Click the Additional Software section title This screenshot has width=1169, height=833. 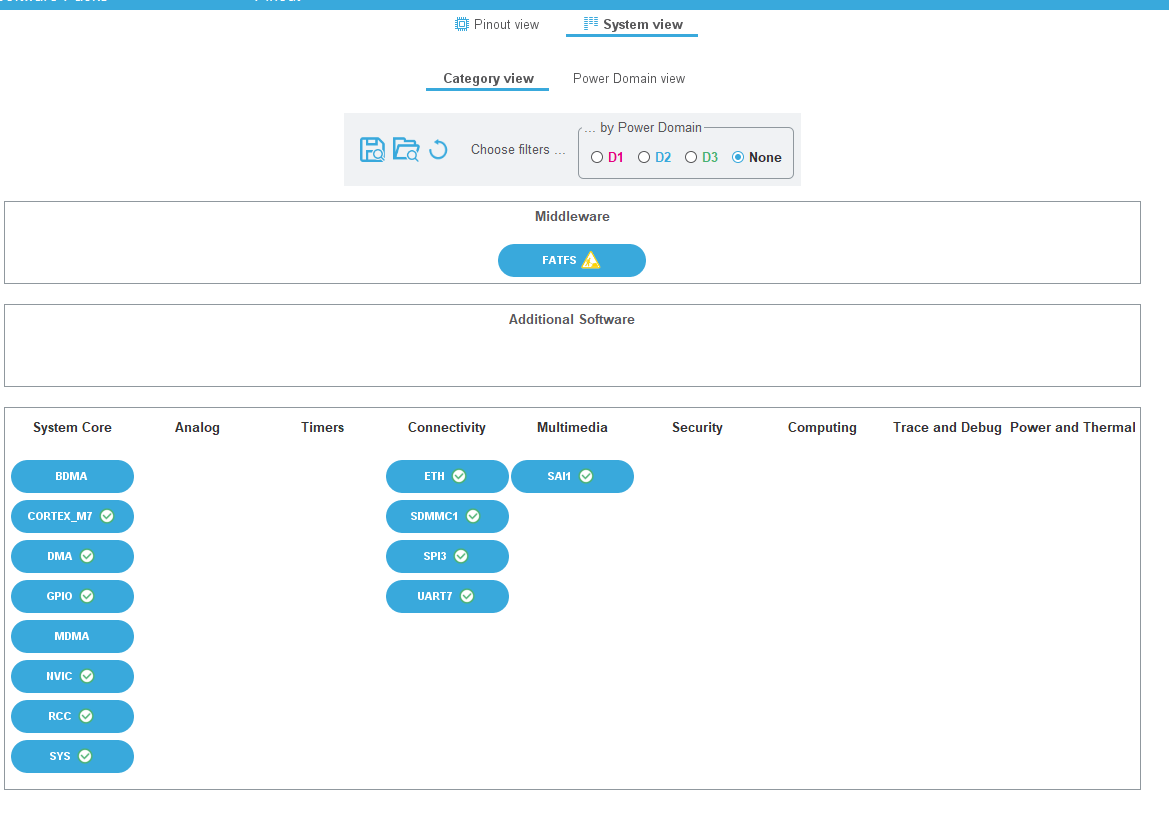pos(572,319)
